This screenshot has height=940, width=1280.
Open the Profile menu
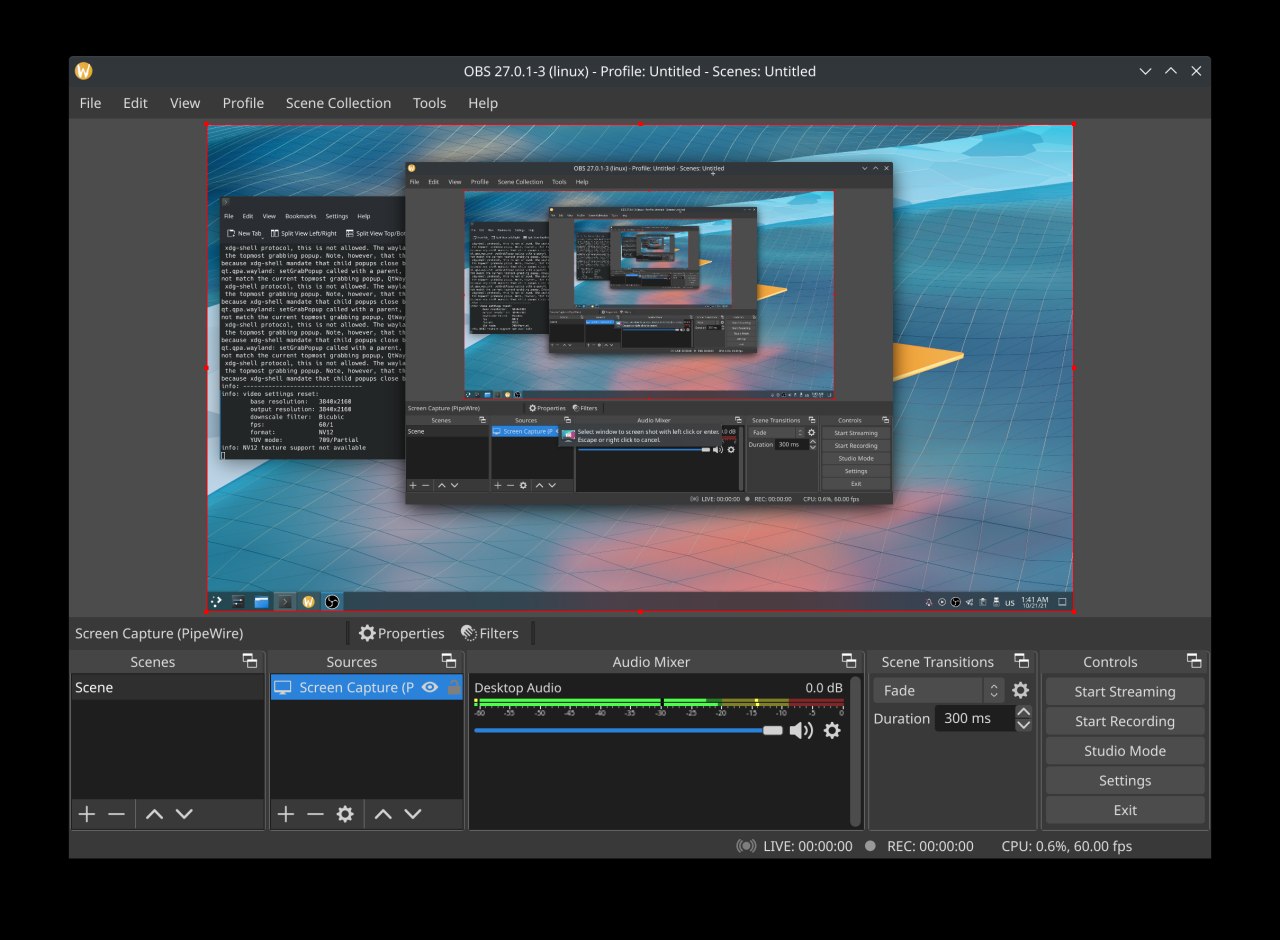point(243,103)
